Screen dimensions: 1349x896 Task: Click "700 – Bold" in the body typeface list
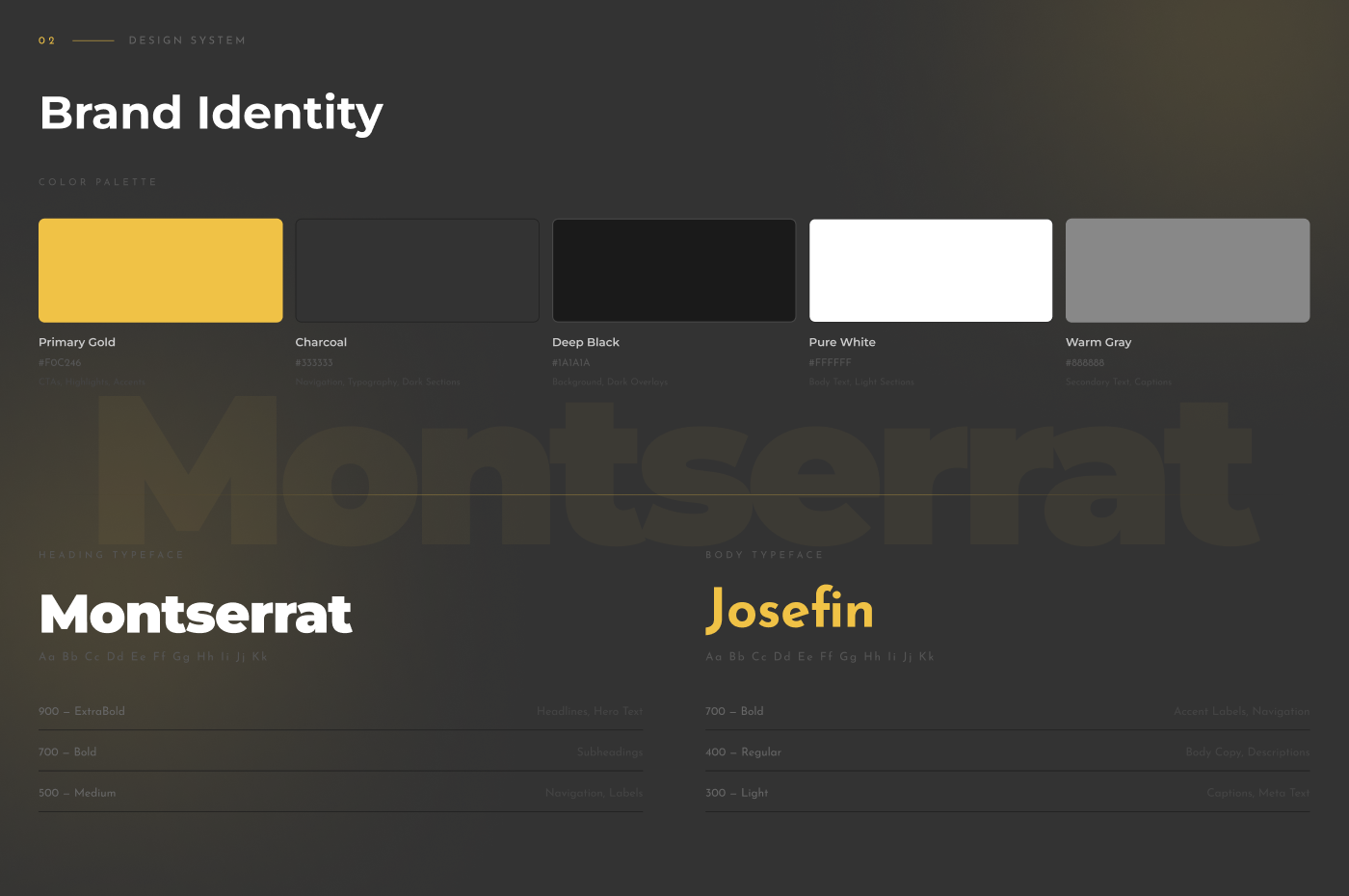click(734, 712)
